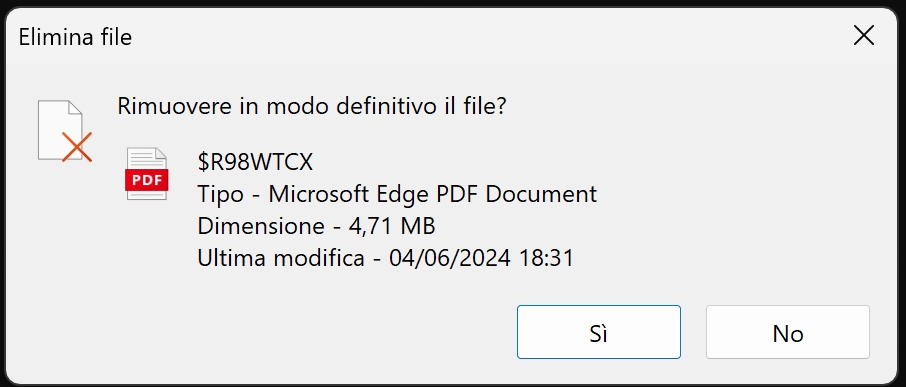Click the Ultima modifica label
906x387 pixels.
[281, 258]
